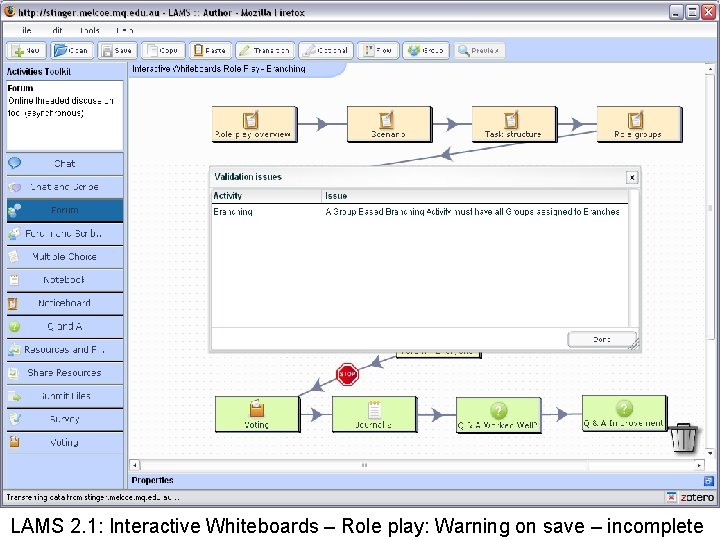
Task: Save the sequence with Save button
Action: (118, 51)
